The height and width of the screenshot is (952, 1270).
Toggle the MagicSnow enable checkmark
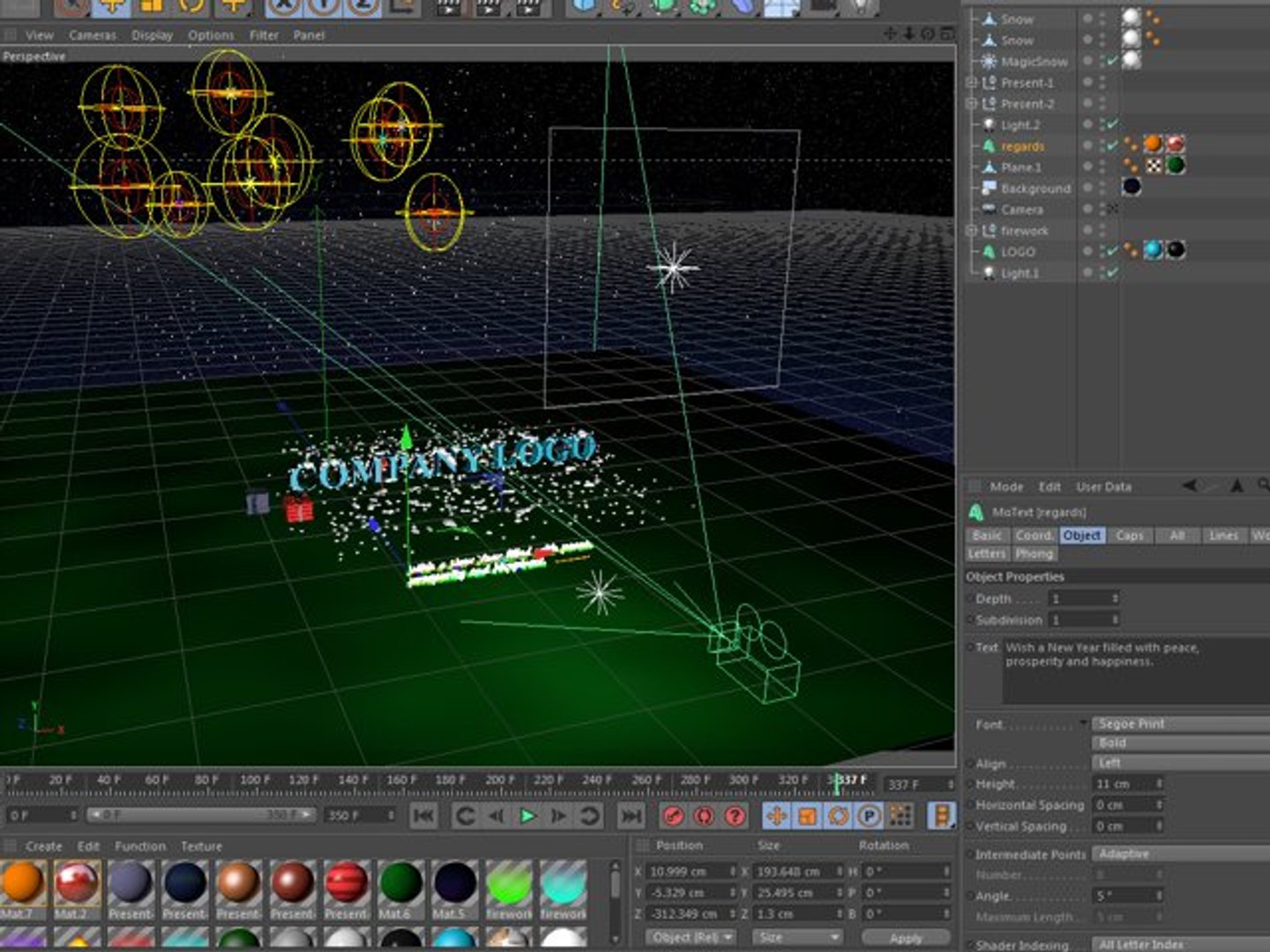(1112, 62)
